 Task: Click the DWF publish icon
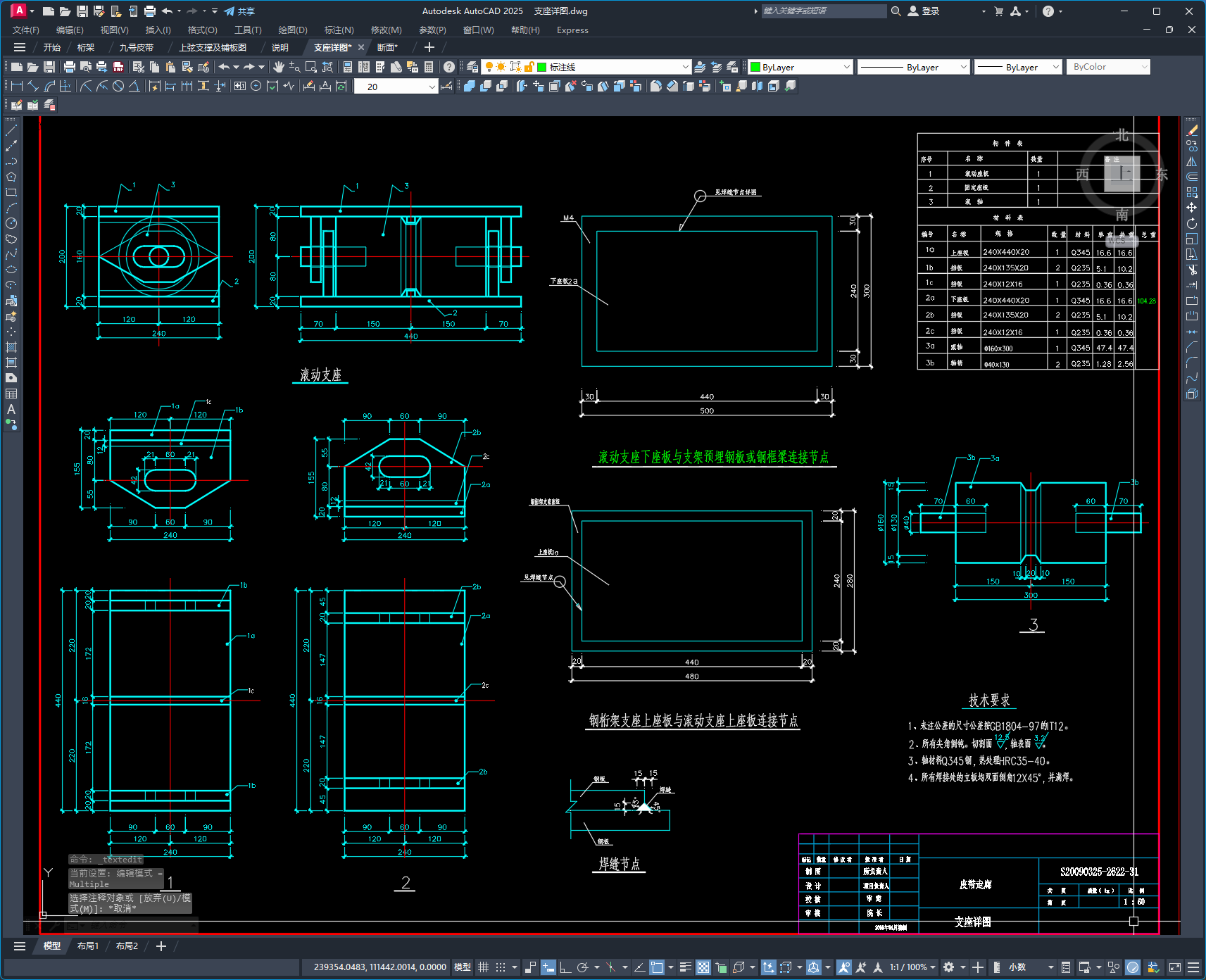[x=118, y=67]
